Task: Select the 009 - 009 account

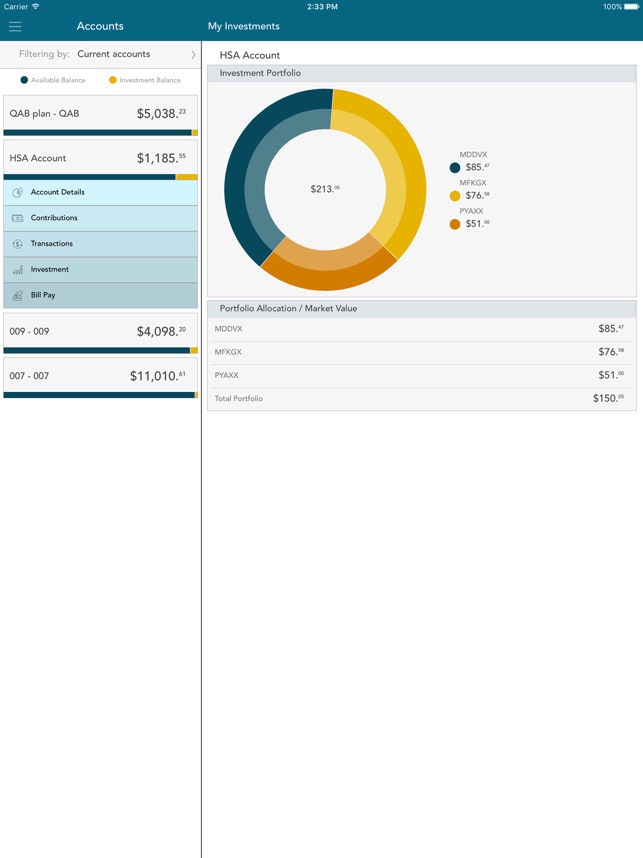Action: (101, 331)
